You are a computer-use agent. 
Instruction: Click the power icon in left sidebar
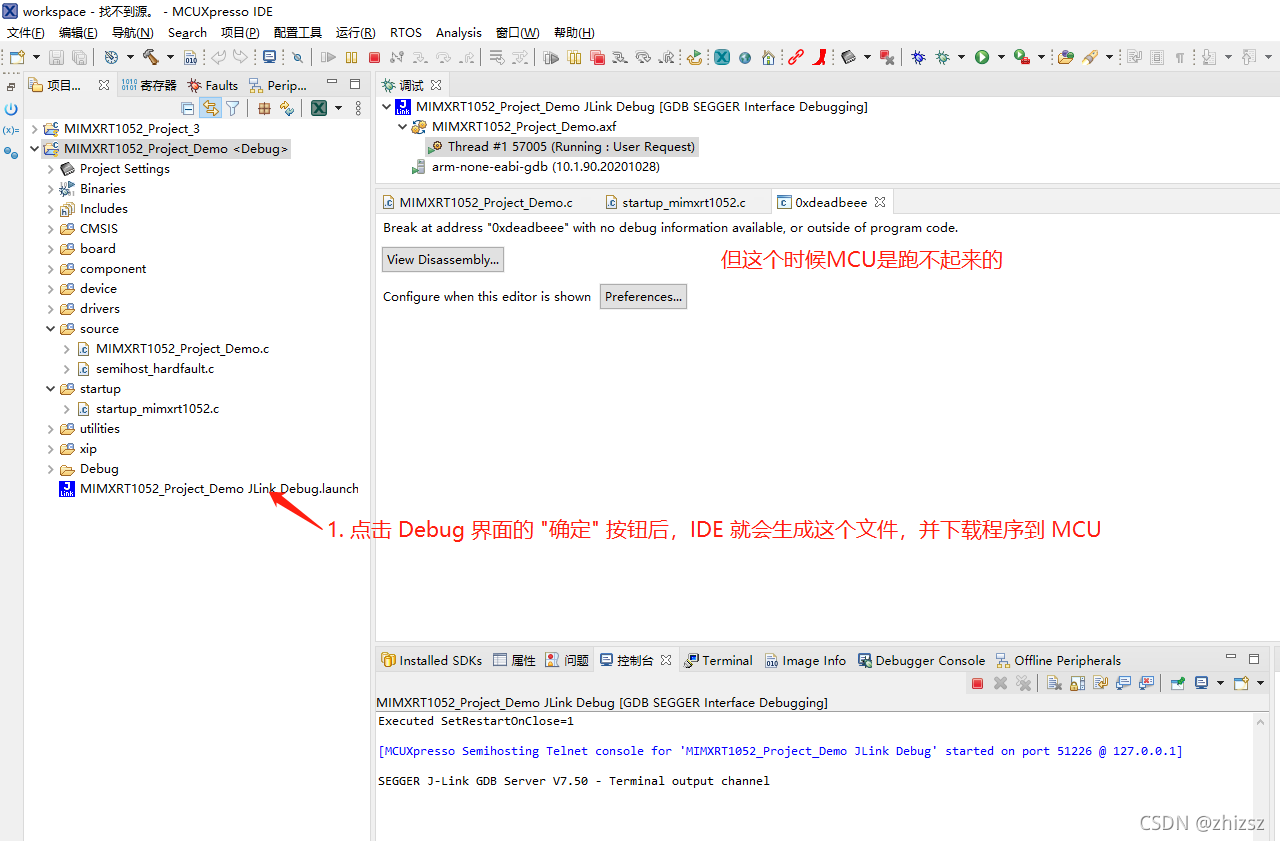10,109
